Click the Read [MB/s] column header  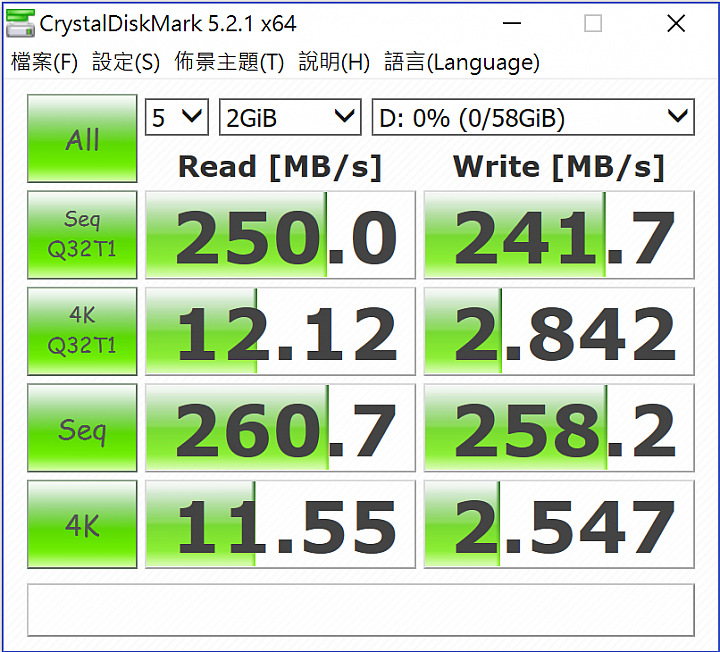click(280, 167)
